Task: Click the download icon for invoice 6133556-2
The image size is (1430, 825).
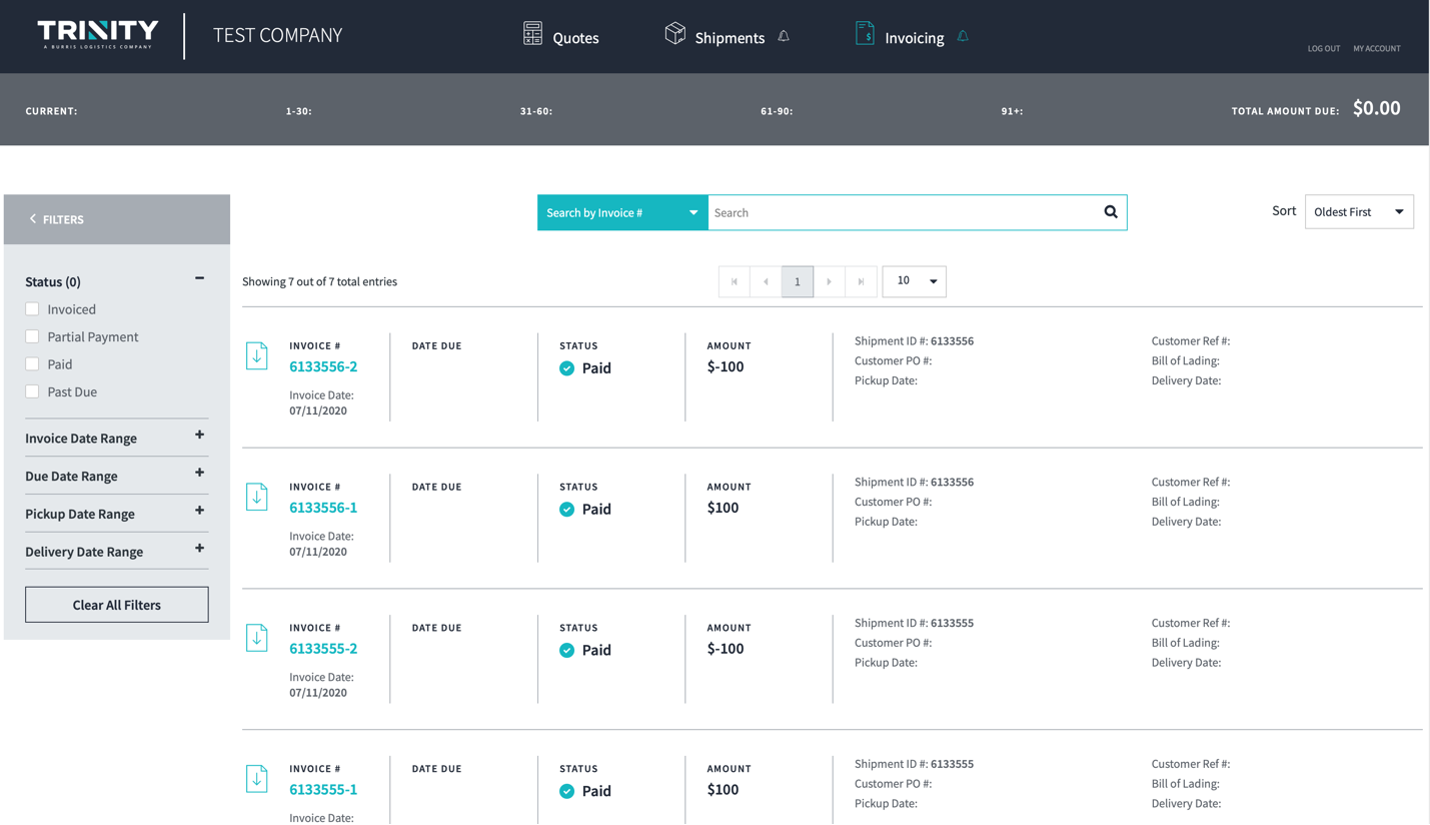Action: click(257, 356)
